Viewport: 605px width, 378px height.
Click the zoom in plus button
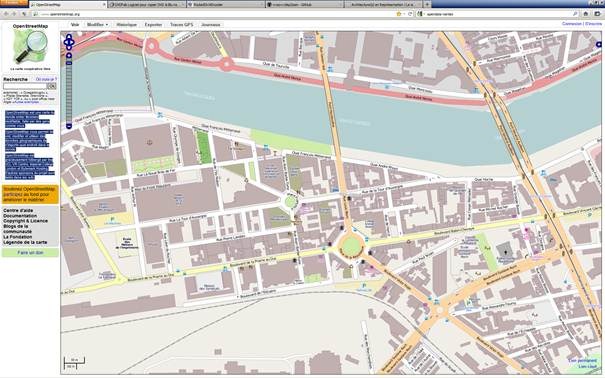[69, 56]
